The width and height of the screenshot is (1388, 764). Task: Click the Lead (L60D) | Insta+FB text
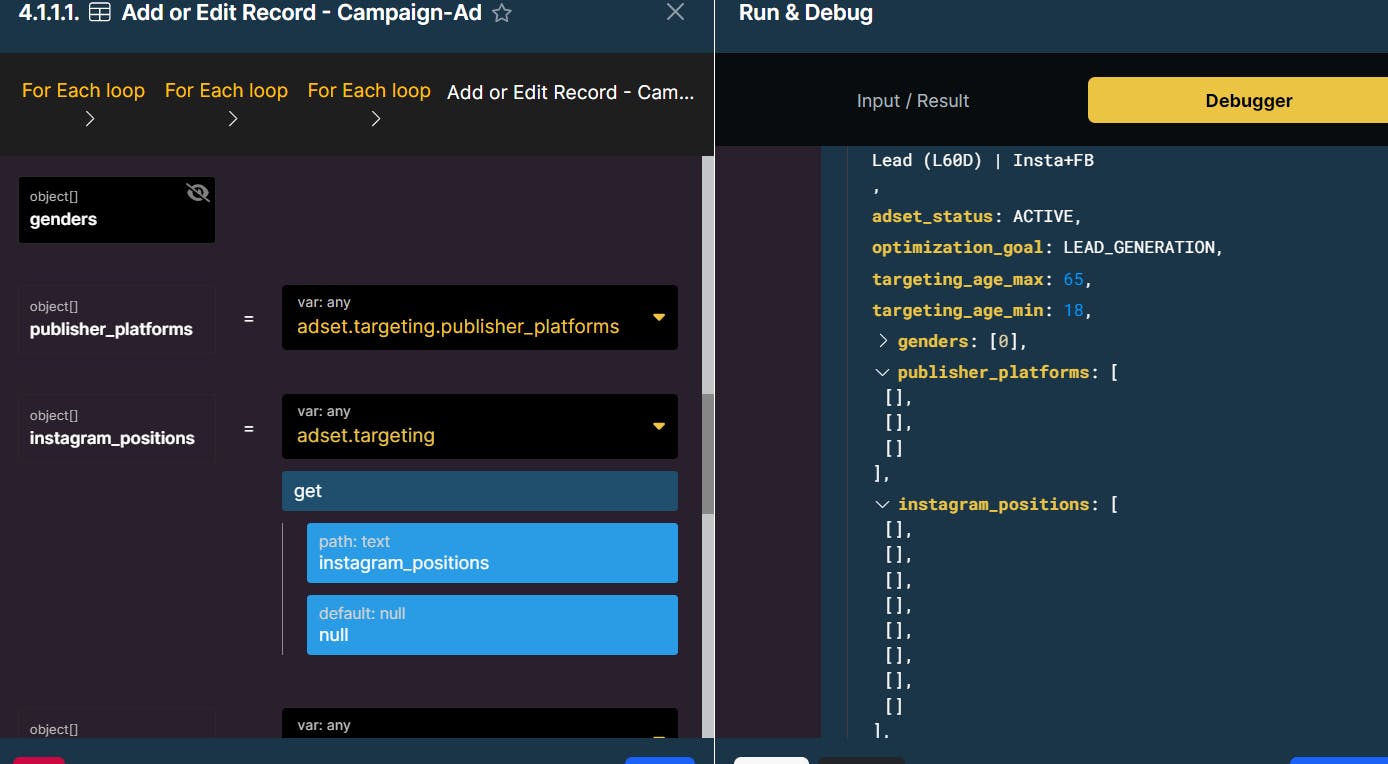click(983, 160)
